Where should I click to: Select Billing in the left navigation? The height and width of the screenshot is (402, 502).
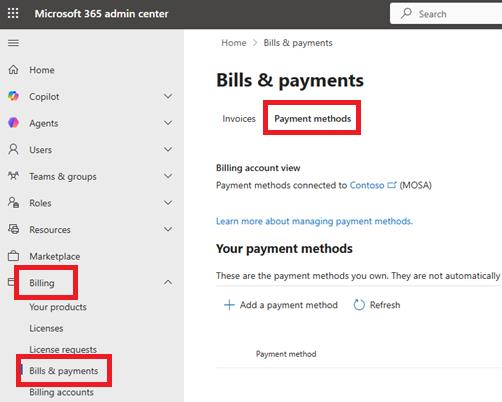tap(42, 283)
